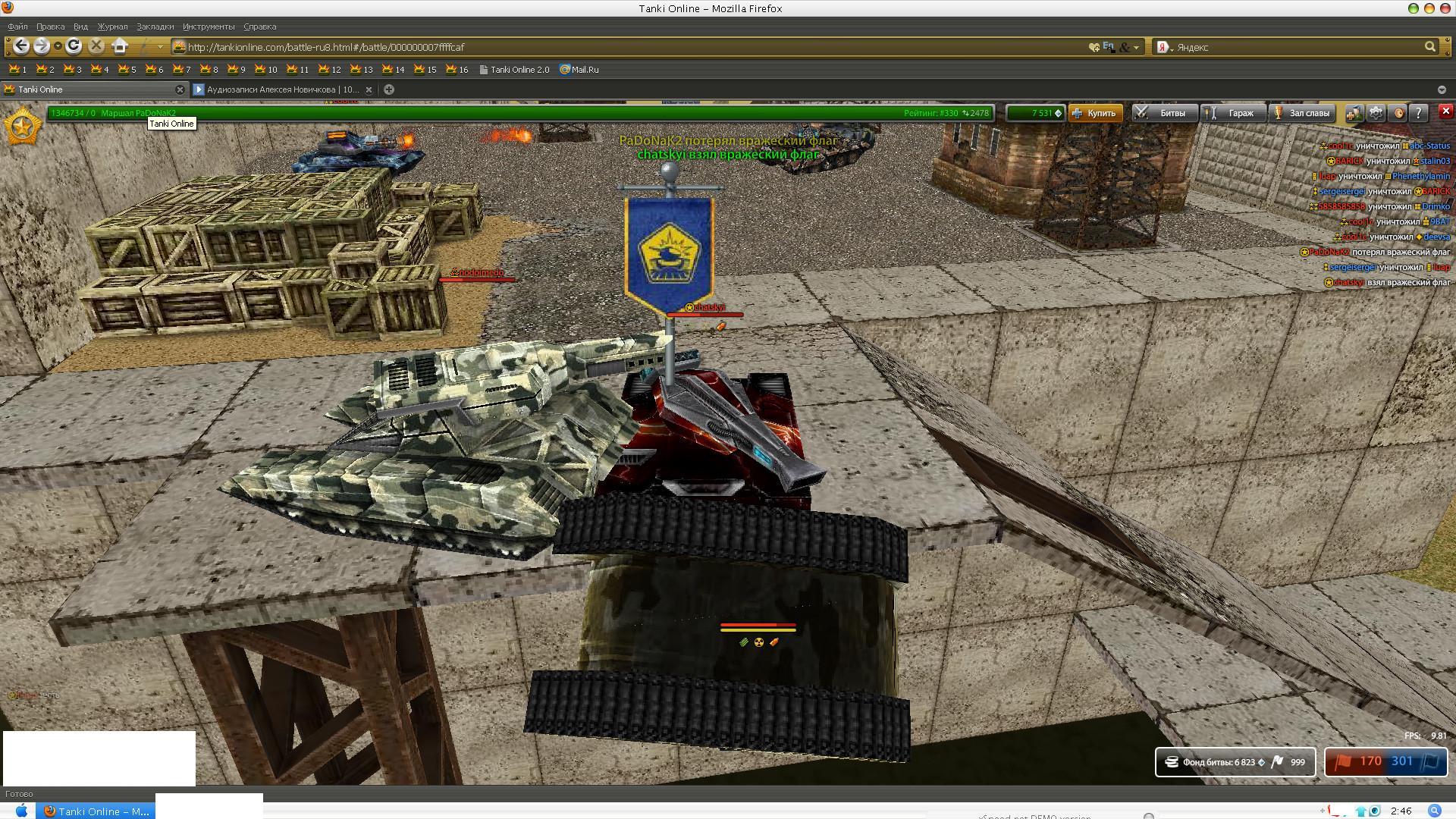Image resolution: width=1456 pixels, height=819 pixels.
Task: Click the Marshal rank star emblem
Action: click(22, 126)
